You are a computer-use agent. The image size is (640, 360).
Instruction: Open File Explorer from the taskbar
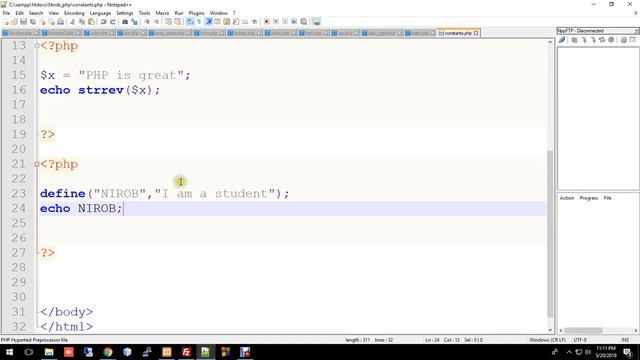49,352
